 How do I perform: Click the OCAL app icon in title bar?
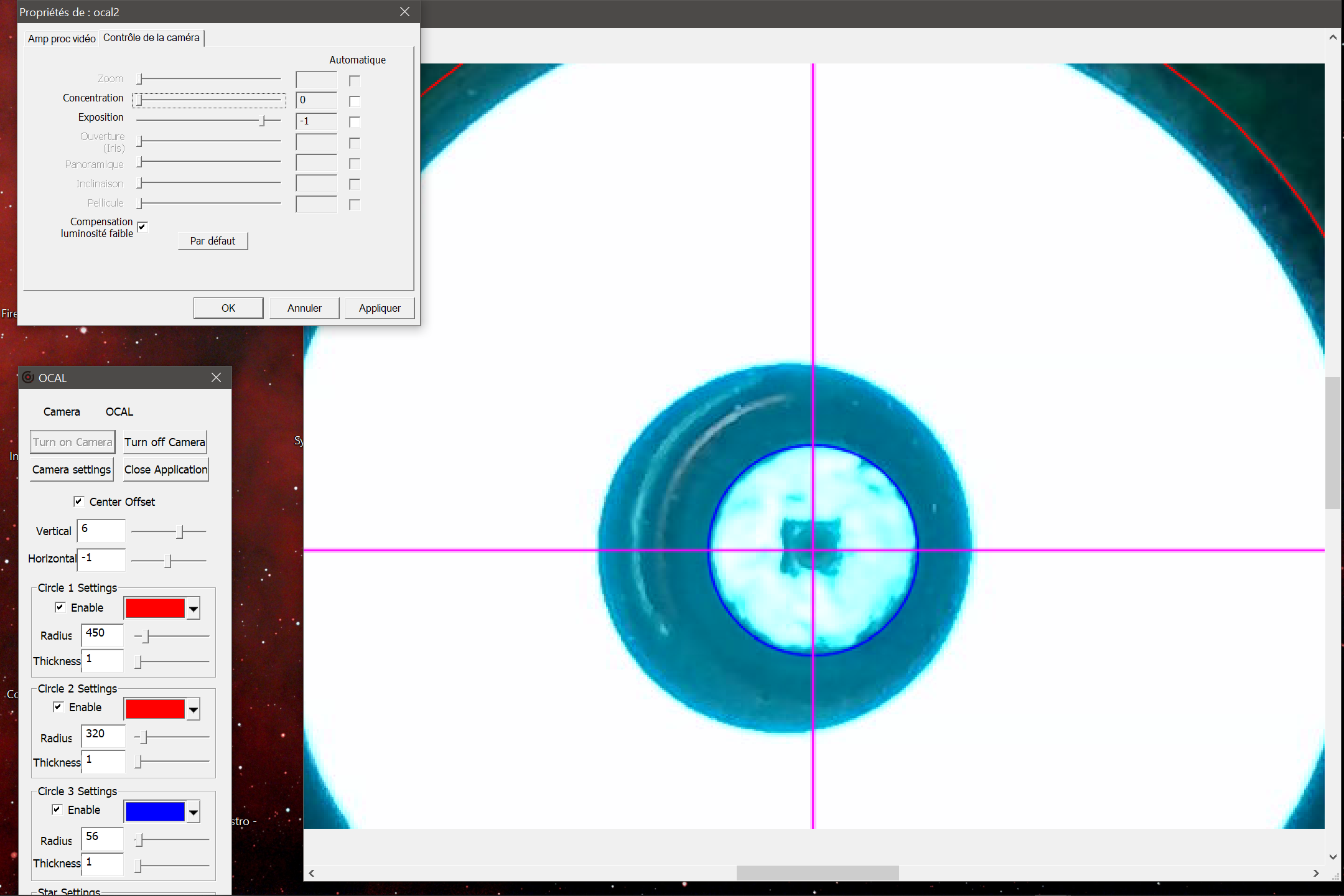tap(28, 378)
